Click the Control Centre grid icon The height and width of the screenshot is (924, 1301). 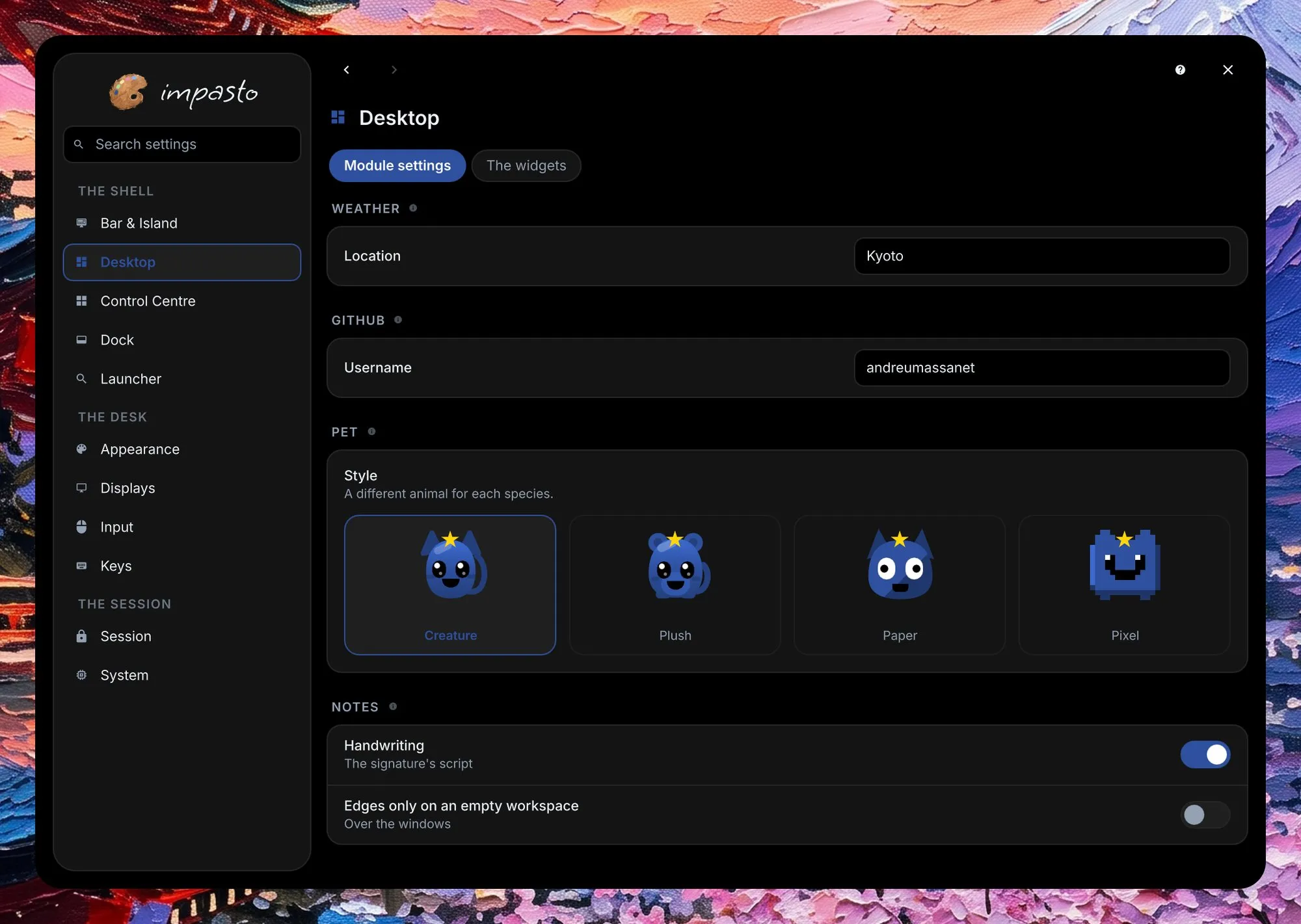pos(81,301)
